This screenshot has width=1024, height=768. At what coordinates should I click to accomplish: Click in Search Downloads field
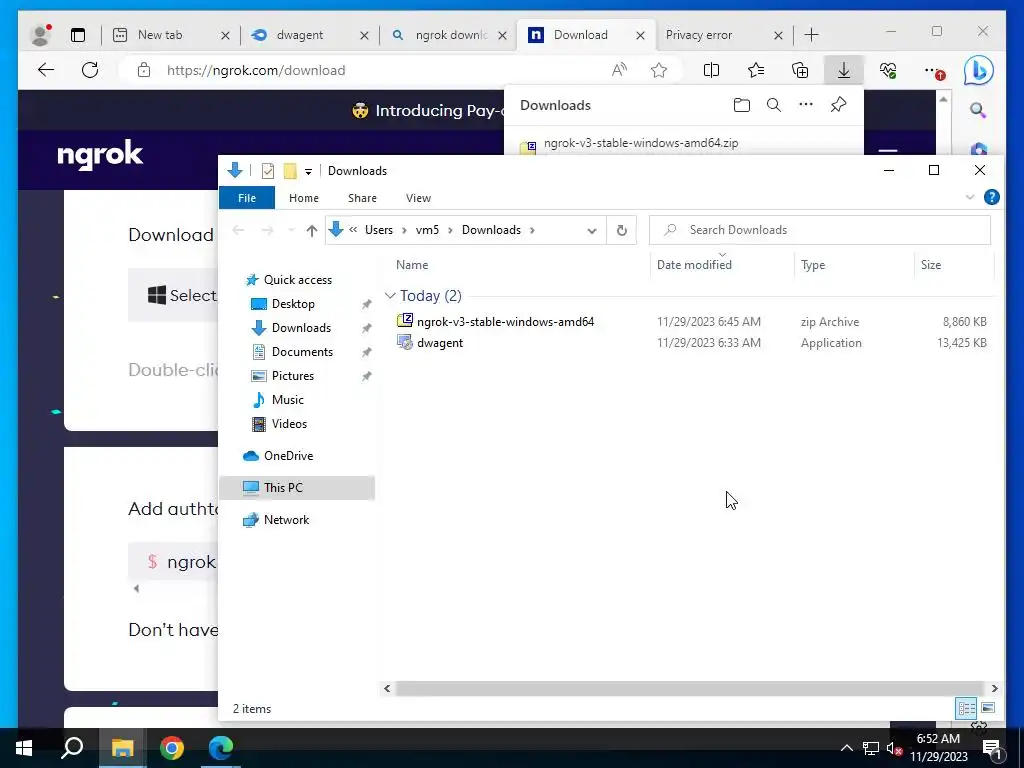[820, 230]
